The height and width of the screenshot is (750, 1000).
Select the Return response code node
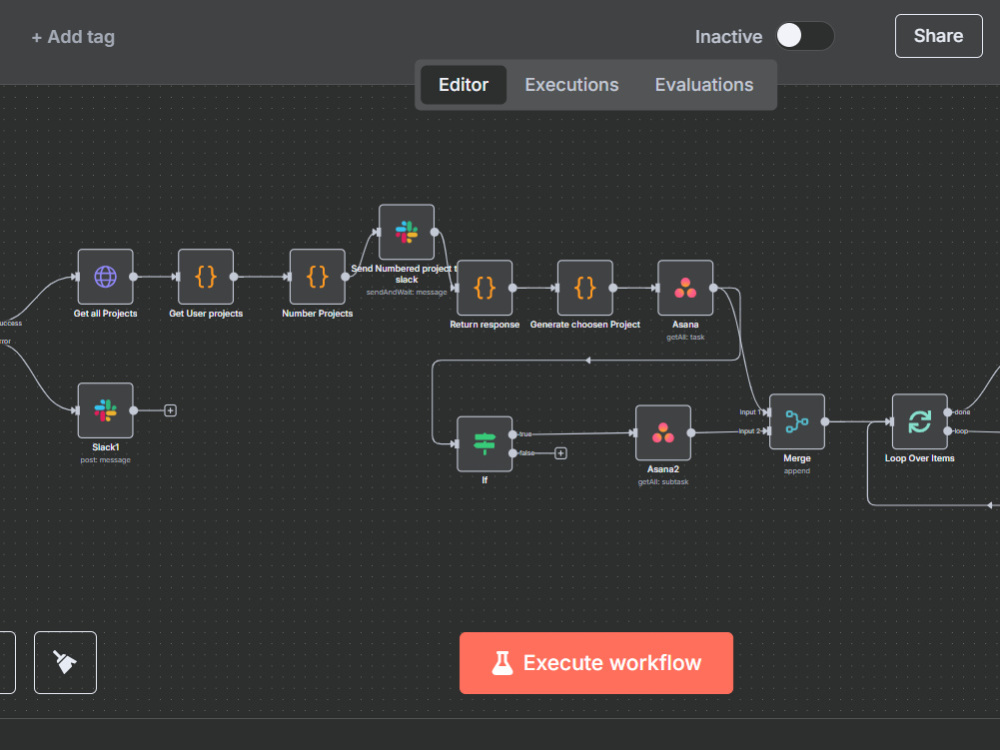pyautogui.click(x=485, y=288)
